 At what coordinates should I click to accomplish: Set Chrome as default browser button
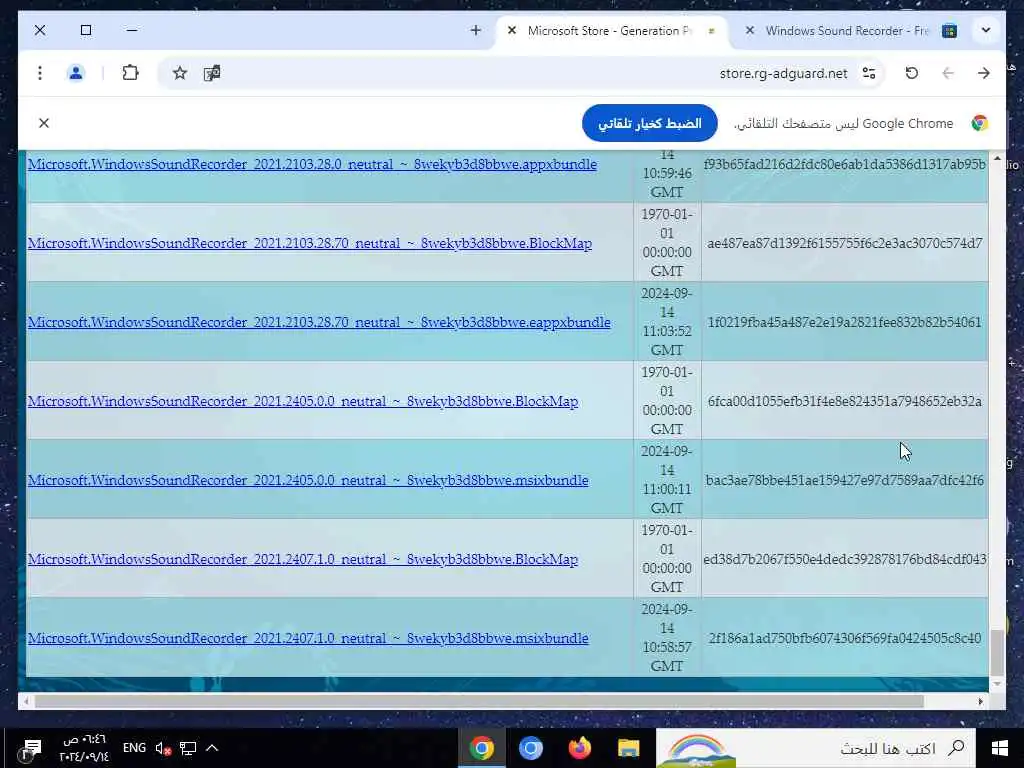coord(649,123)
